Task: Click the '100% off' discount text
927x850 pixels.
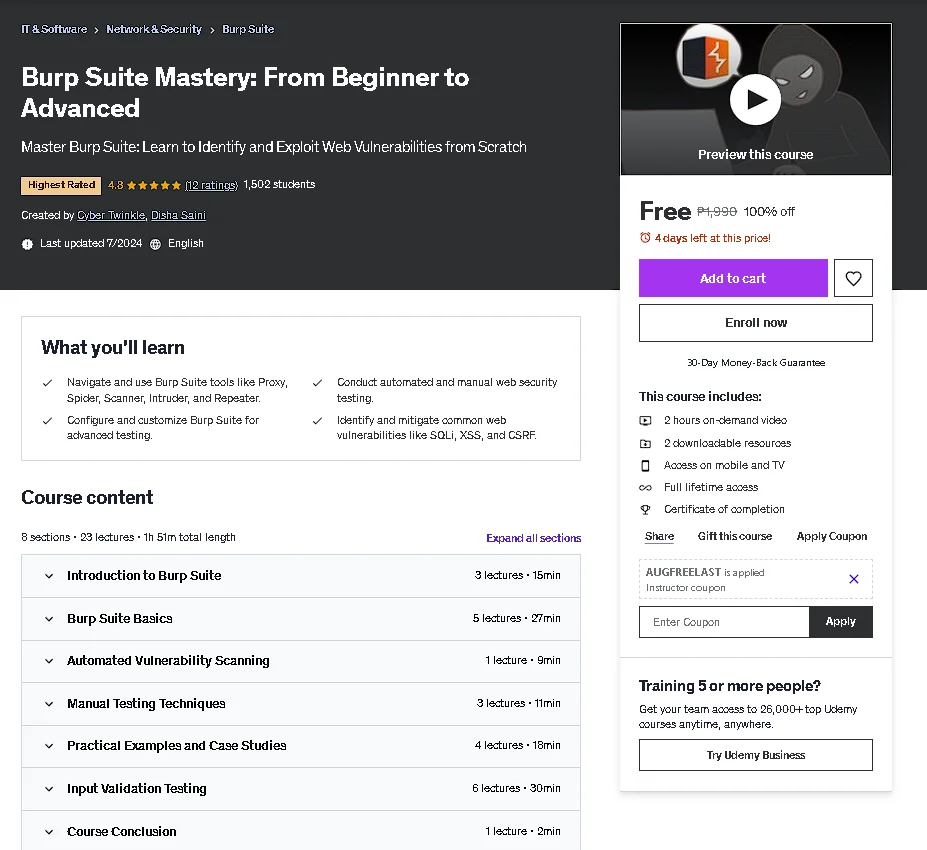Action: tap(769, 212)
